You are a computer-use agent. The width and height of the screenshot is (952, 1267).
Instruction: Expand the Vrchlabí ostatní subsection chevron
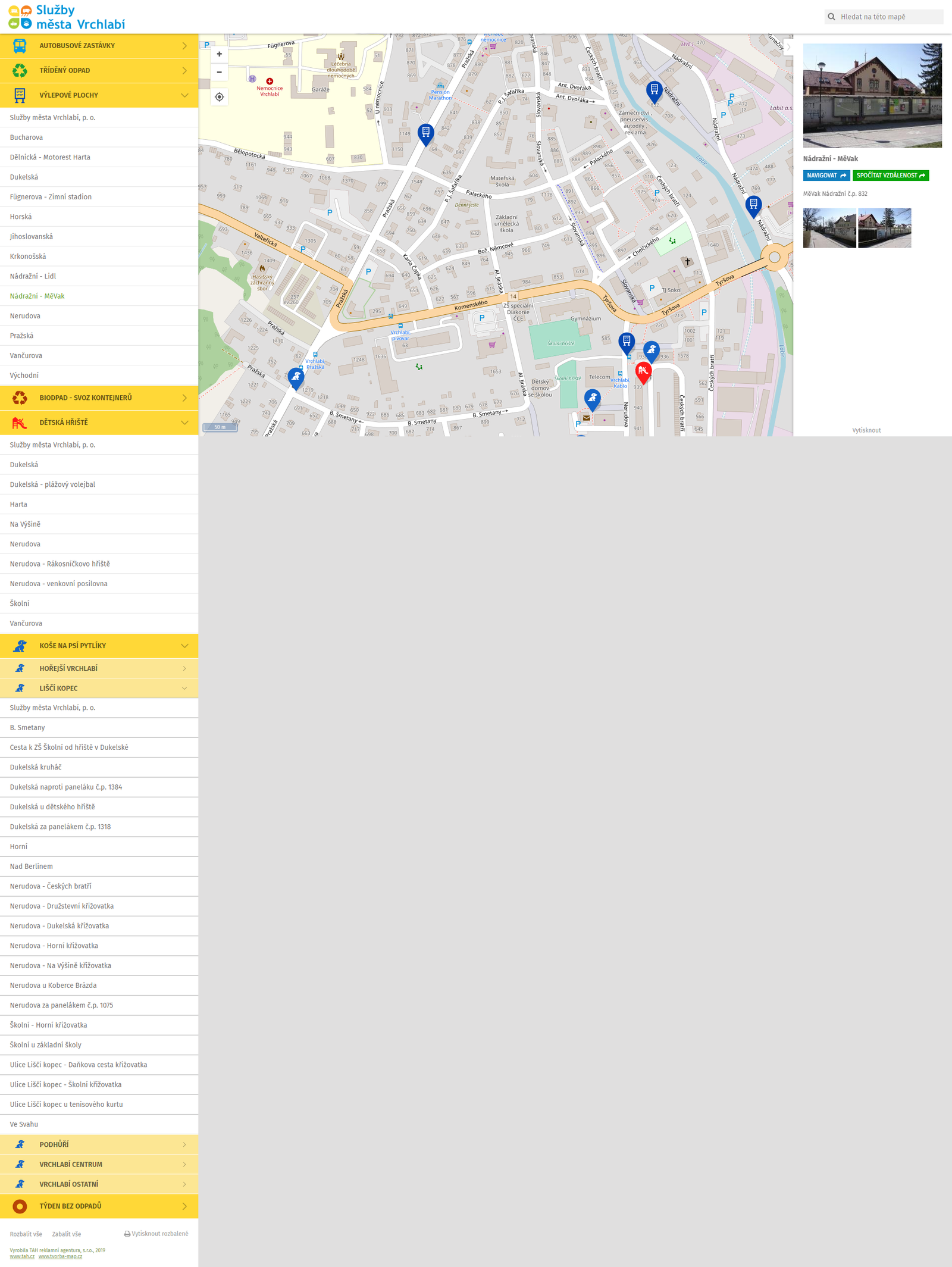click(184, 1184)
